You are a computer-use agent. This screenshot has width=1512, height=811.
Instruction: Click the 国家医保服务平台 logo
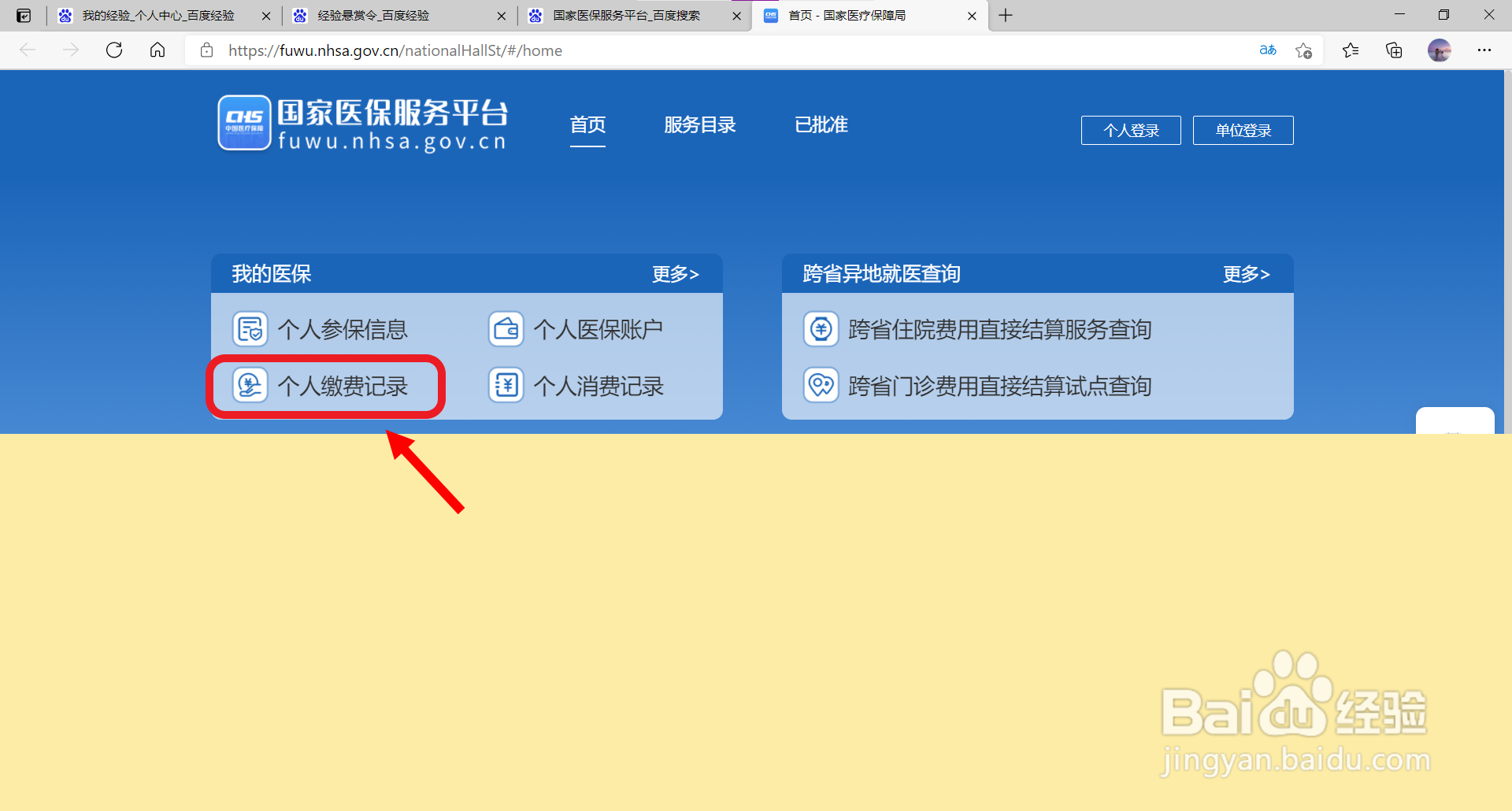361,123
